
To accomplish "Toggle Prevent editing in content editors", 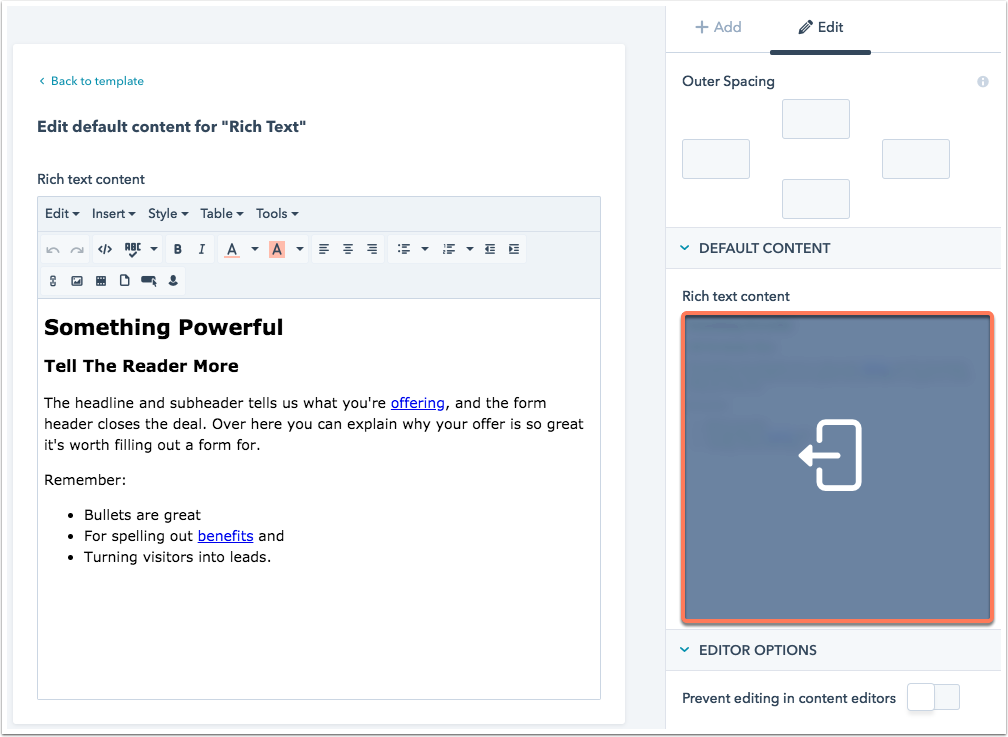I will [x=932, y=697].
